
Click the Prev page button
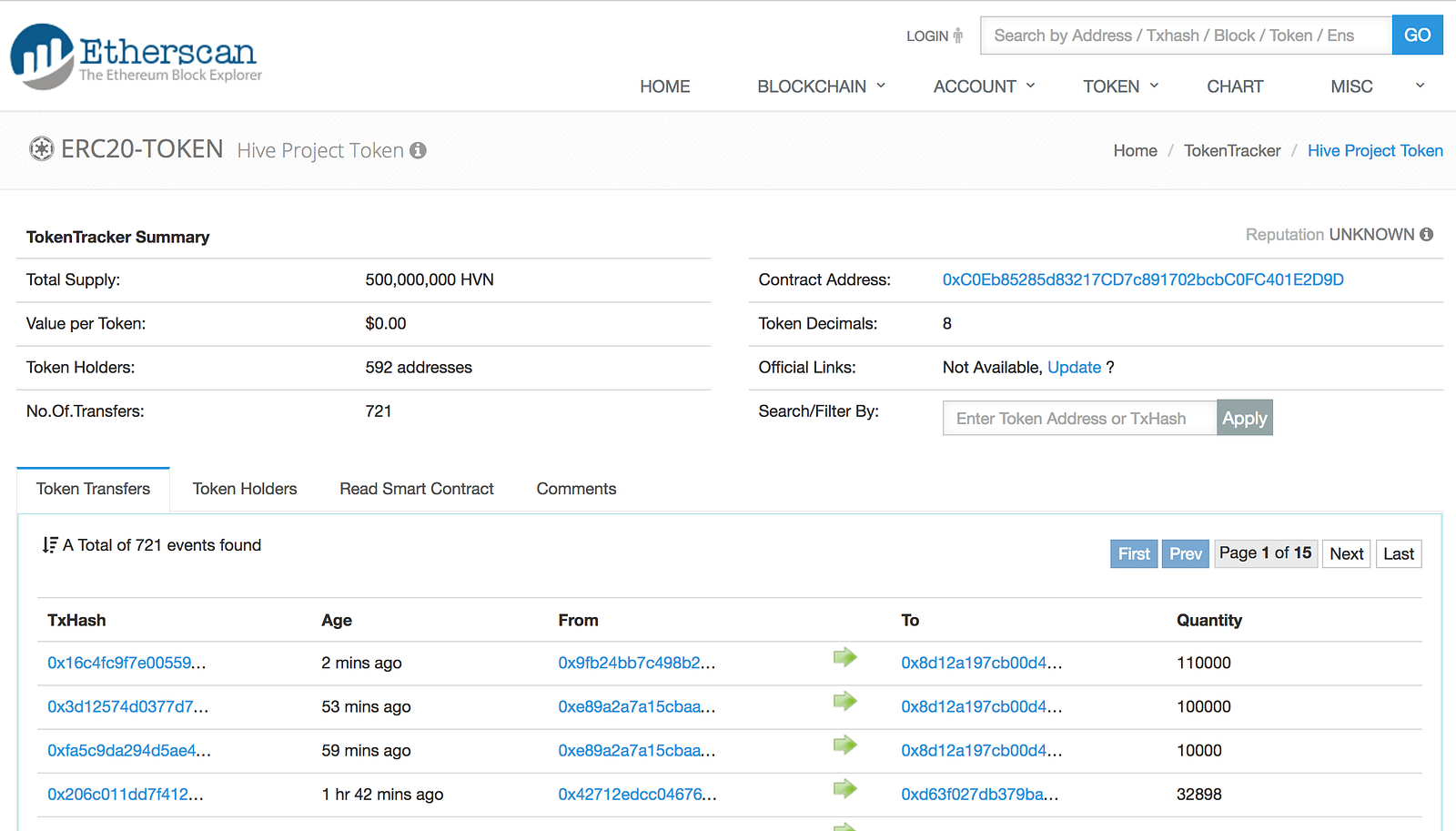coord(1186,553)
